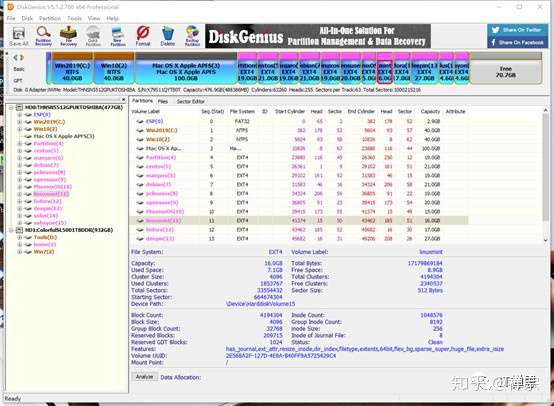
Task: Open the File menu
Action: 11,18
